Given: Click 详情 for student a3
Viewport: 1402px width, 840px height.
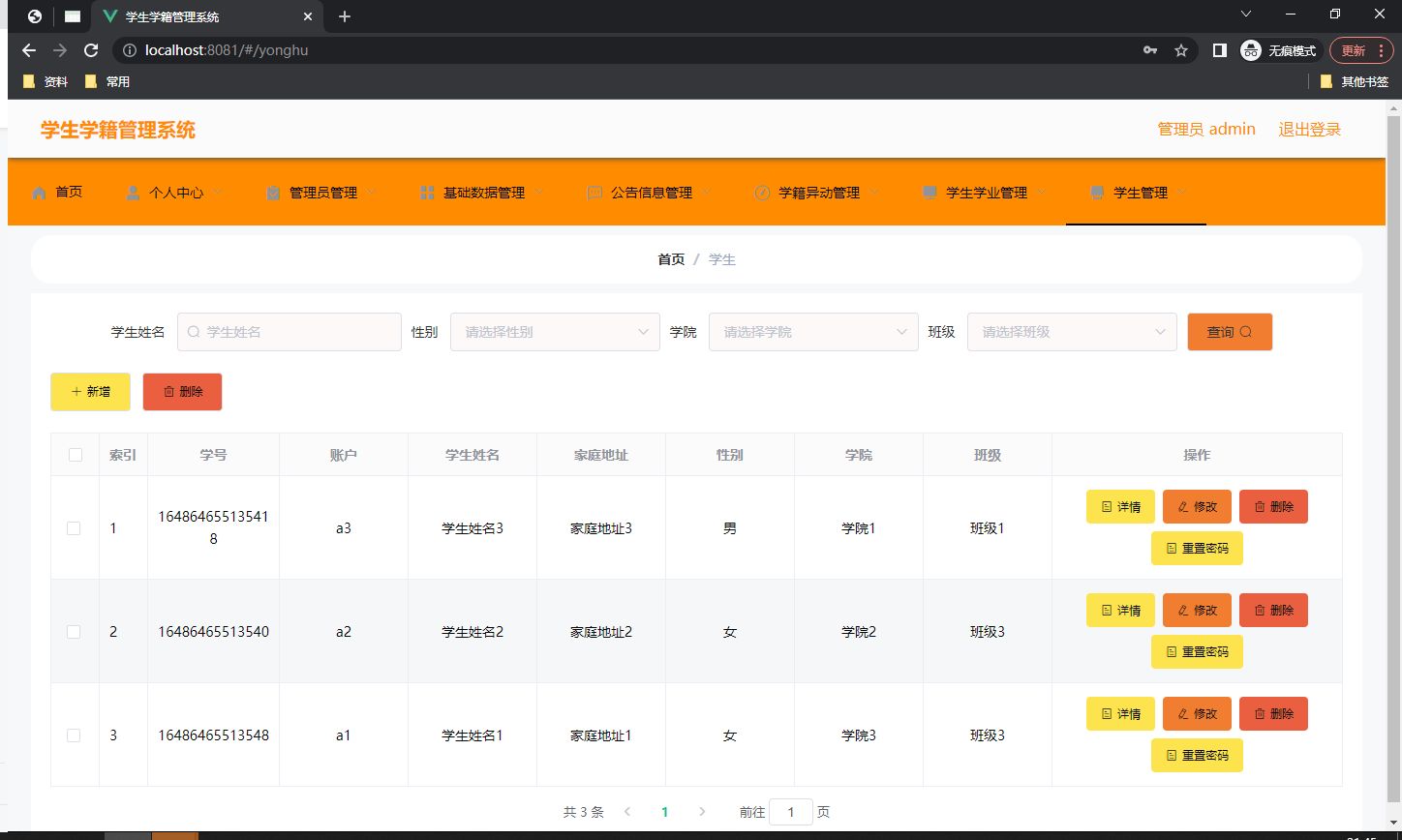Looking at the screenshot, I should 1120,506.
